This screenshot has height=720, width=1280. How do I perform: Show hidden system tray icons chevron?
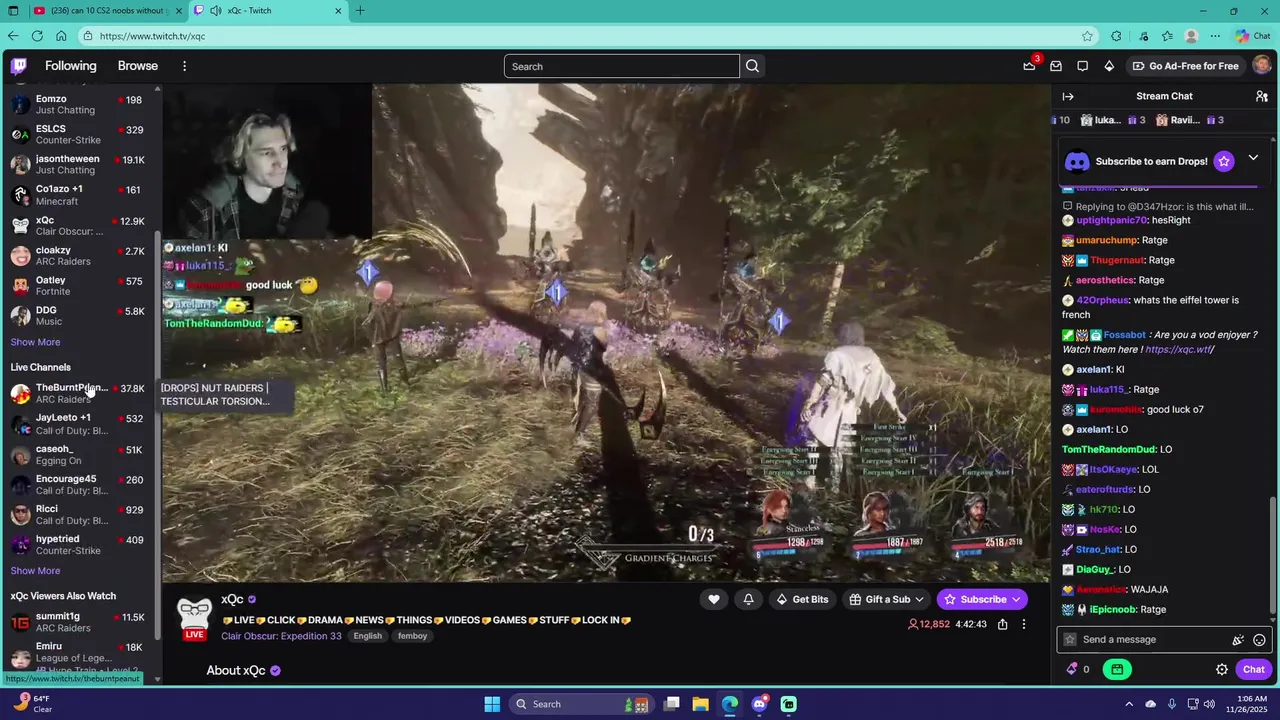[1129, 704]
